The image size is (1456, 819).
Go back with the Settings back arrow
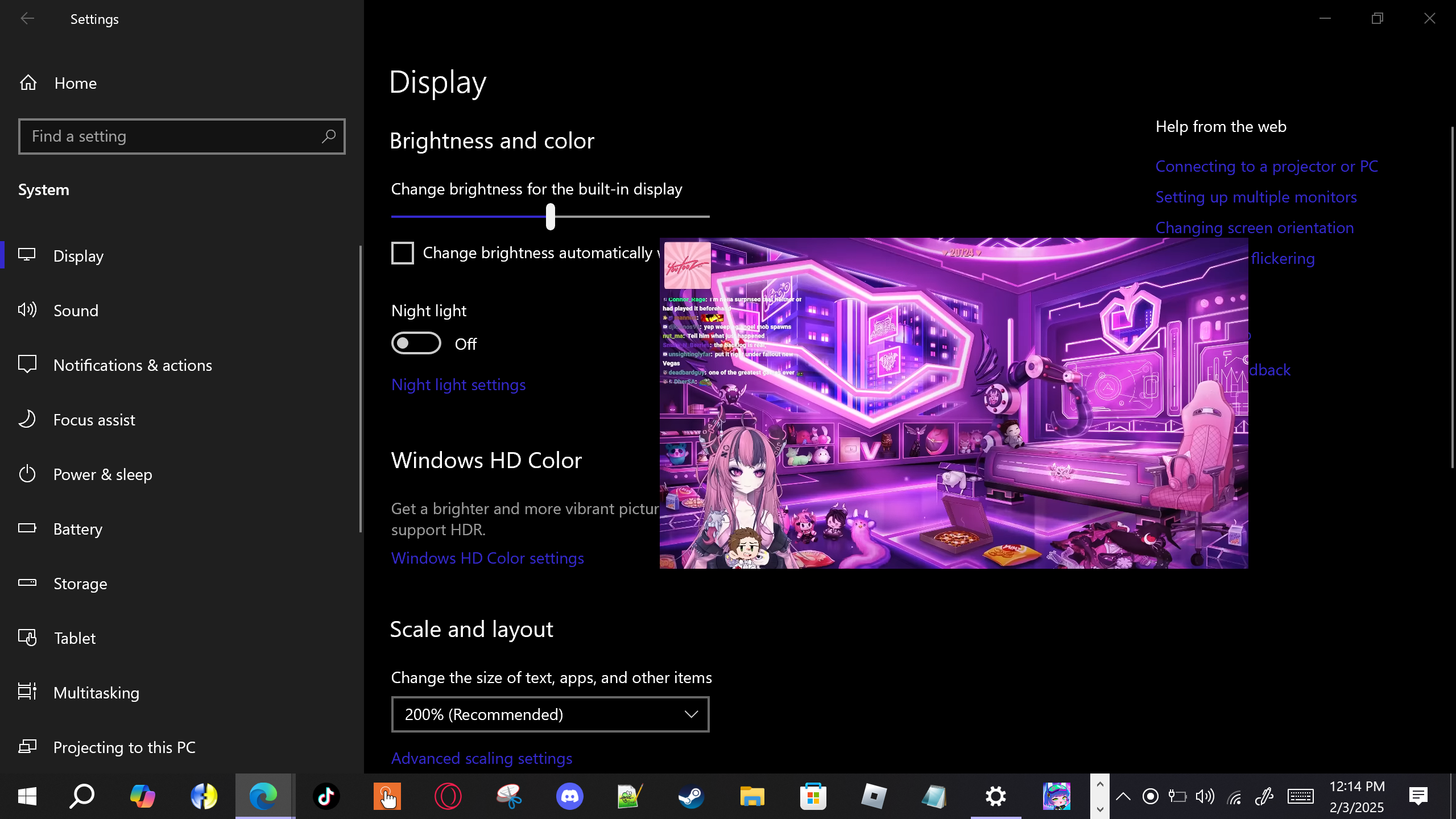click(x=27, y=19)
